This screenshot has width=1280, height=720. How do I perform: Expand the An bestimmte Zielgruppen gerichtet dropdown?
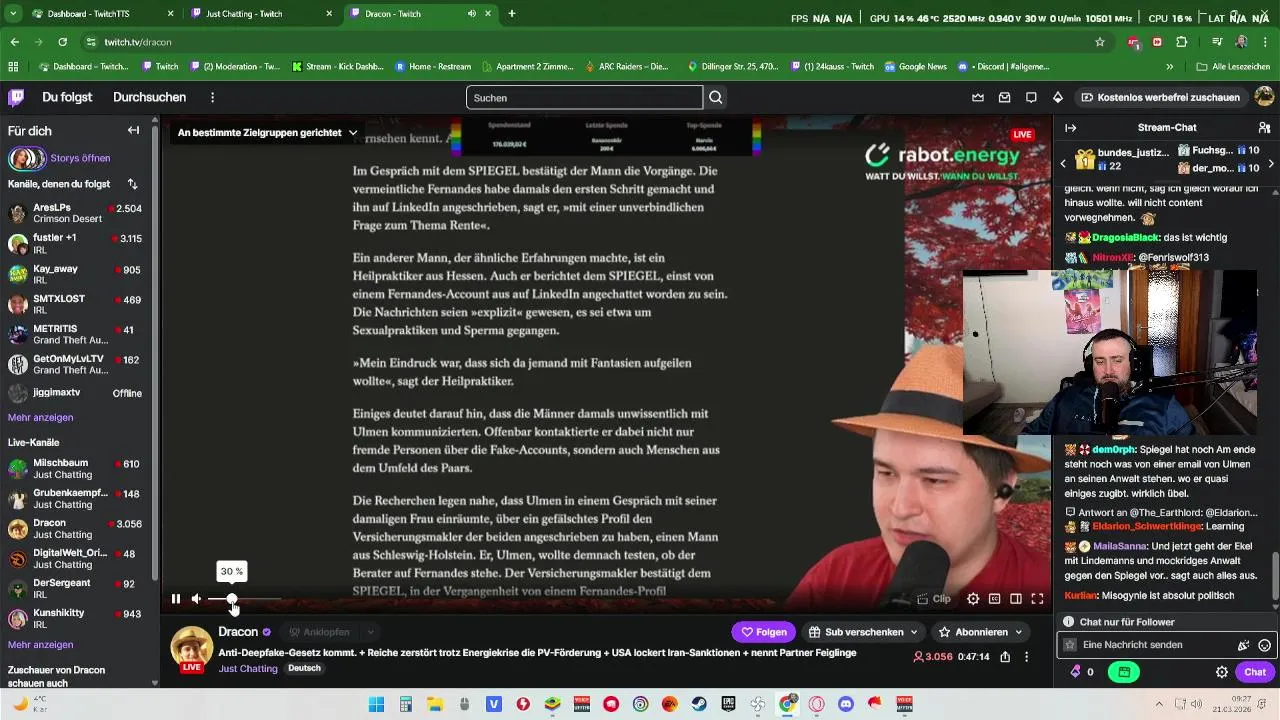point(267,132)
